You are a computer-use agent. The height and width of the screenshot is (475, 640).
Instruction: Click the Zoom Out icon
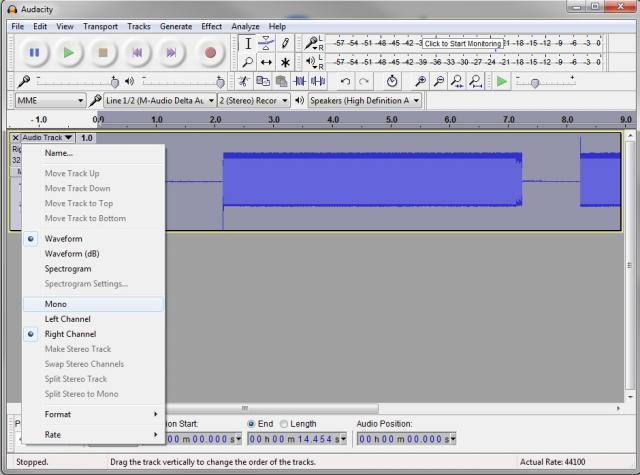[439, 82]
